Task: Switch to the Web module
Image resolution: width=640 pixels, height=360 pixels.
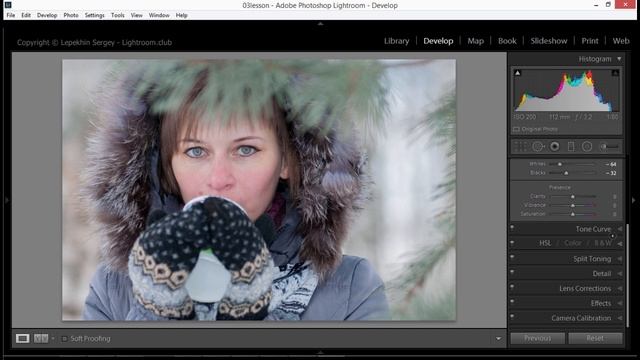Action: pyautogui.click(x=621, y=41)
